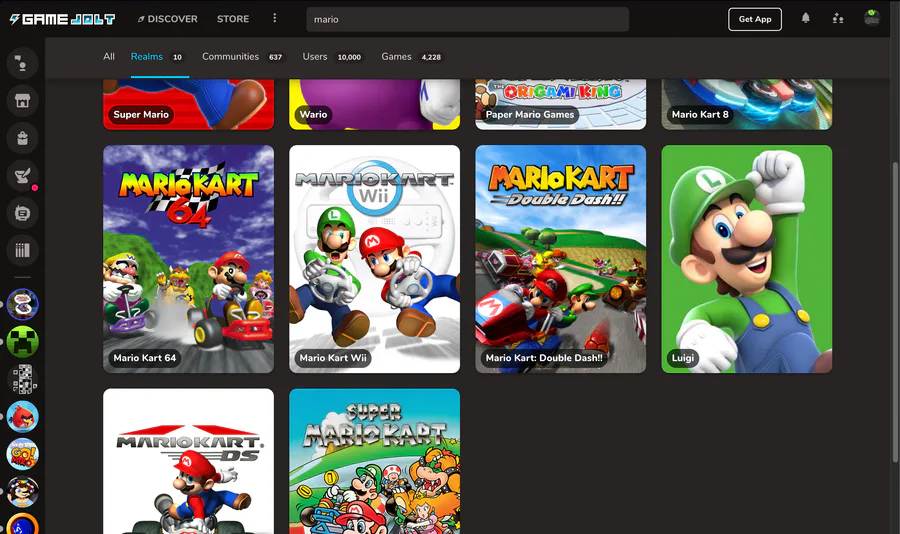The height and width of the screenshot is (534, 900).
Task: Open the Mario Kart 8 realm card
Action: tap(747, 104)
